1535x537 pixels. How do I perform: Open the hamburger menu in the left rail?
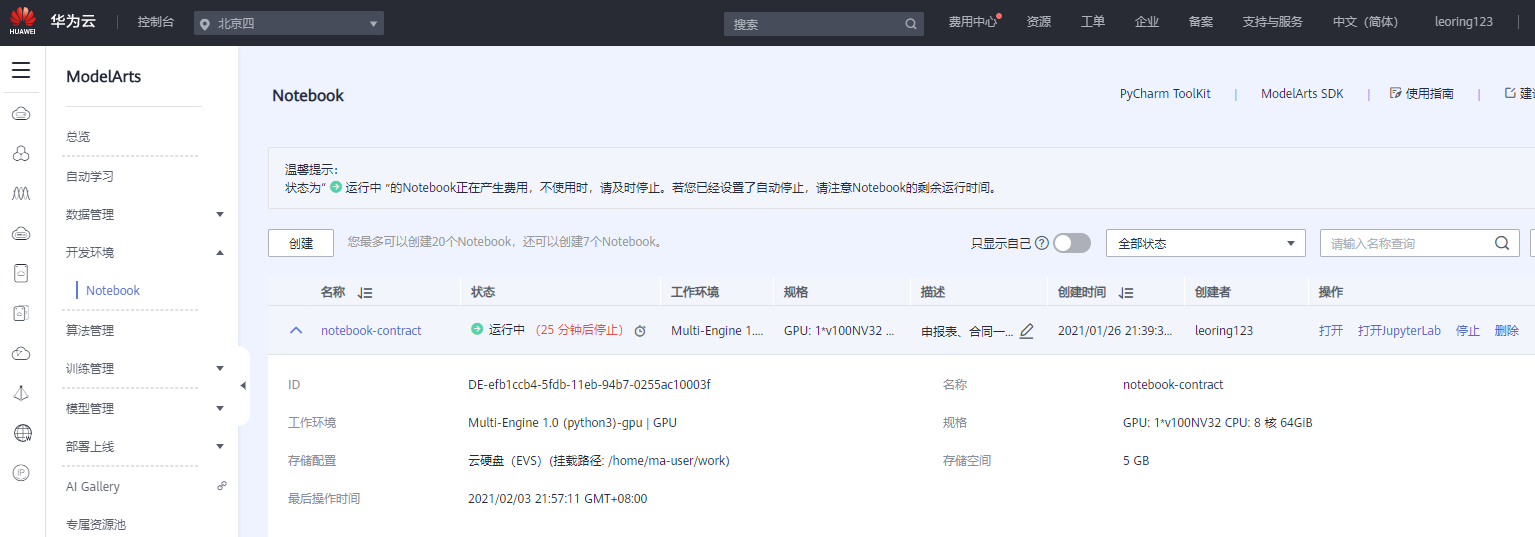(x=21, y=70)
